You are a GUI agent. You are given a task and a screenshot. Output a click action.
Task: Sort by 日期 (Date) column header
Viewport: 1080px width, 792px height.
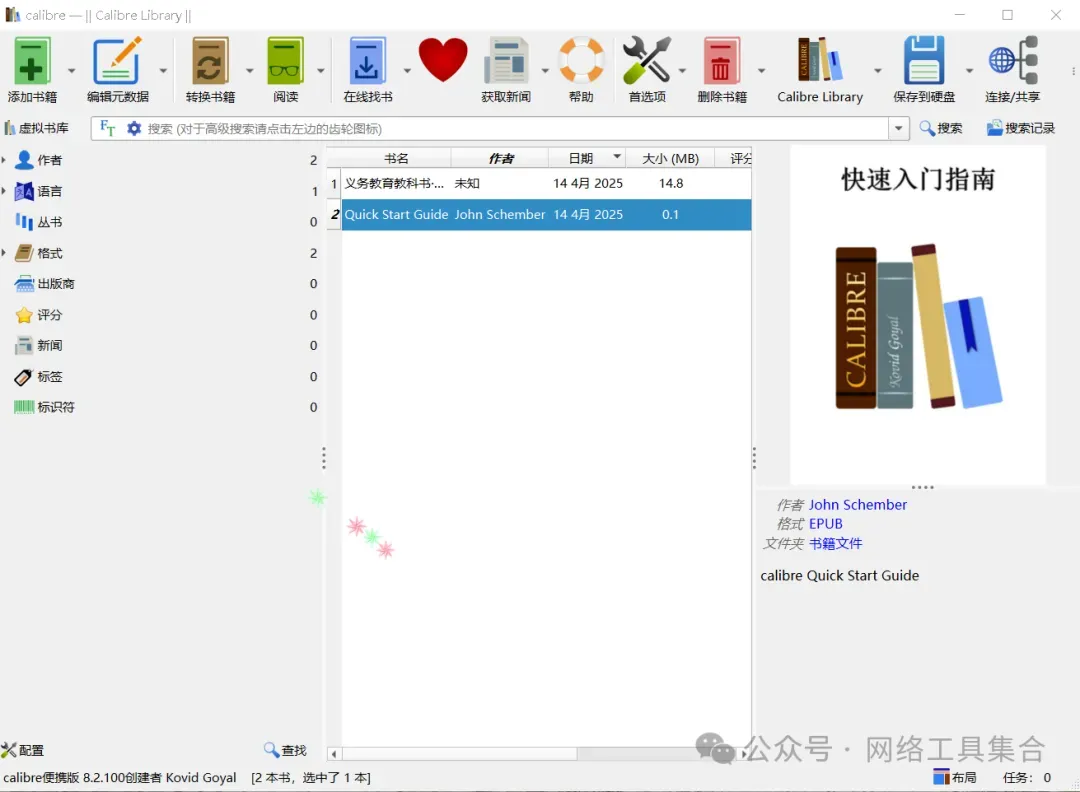[x=587, y=158]
